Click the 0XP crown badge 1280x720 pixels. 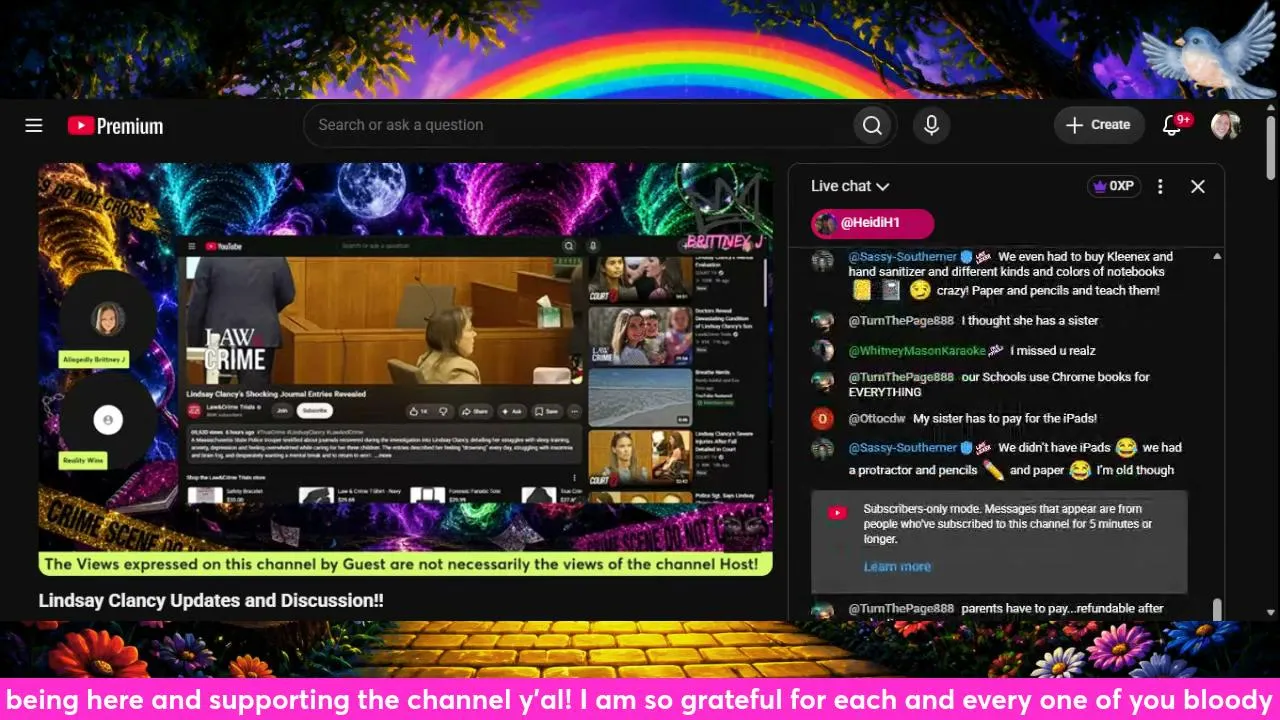1114,186
